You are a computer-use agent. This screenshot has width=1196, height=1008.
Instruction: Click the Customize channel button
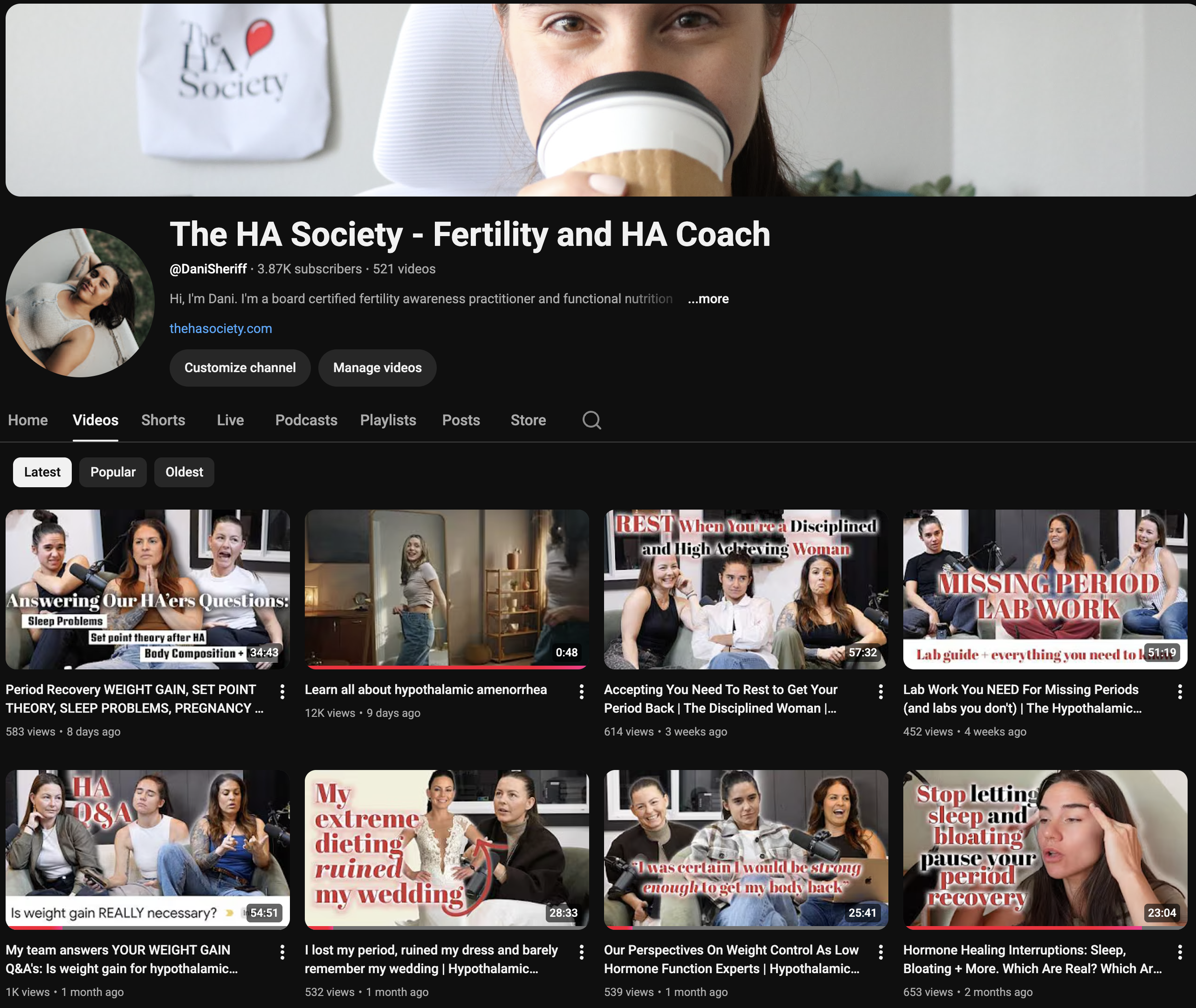click(x=240, y=368)
